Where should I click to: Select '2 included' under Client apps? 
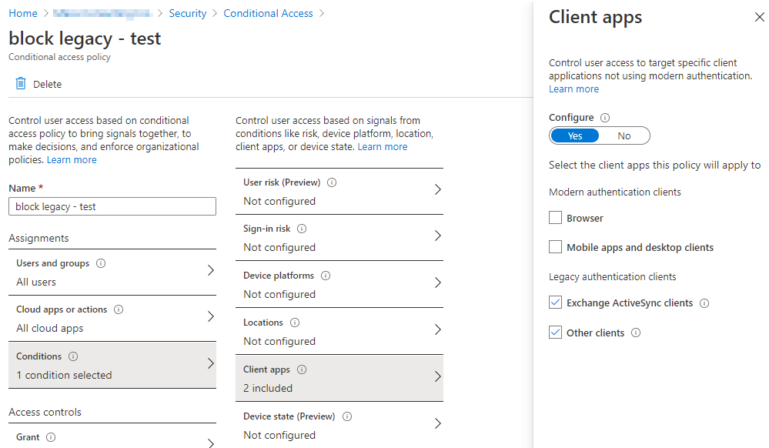268,388
